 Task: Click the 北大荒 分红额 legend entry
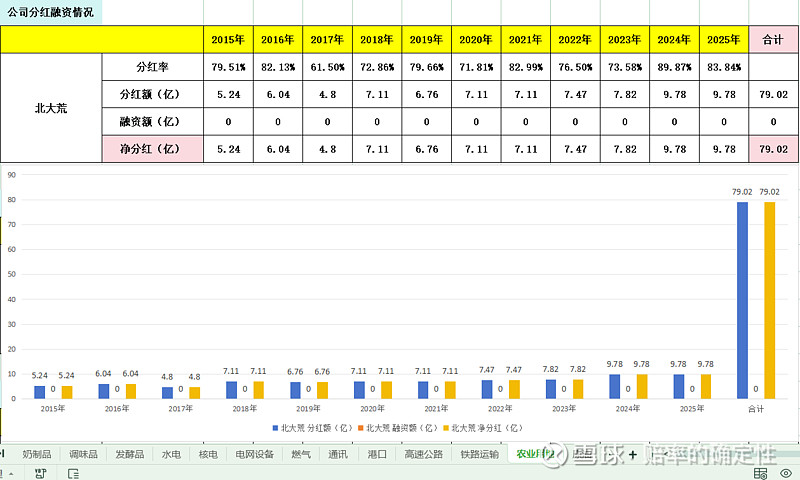coord(312,428)
